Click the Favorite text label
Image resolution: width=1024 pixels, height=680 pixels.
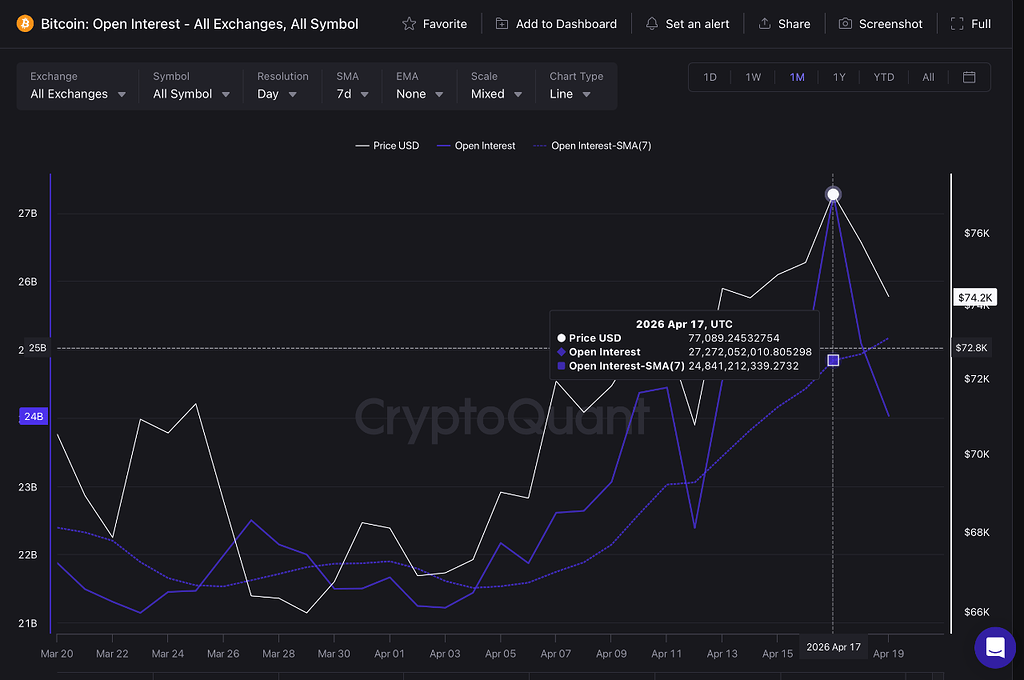coord(445,24)
